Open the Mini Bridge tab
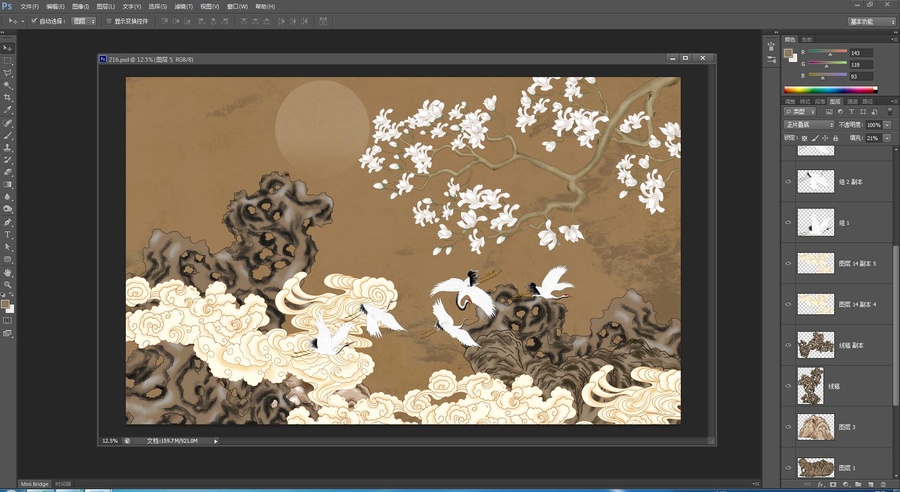 point(36,485)
